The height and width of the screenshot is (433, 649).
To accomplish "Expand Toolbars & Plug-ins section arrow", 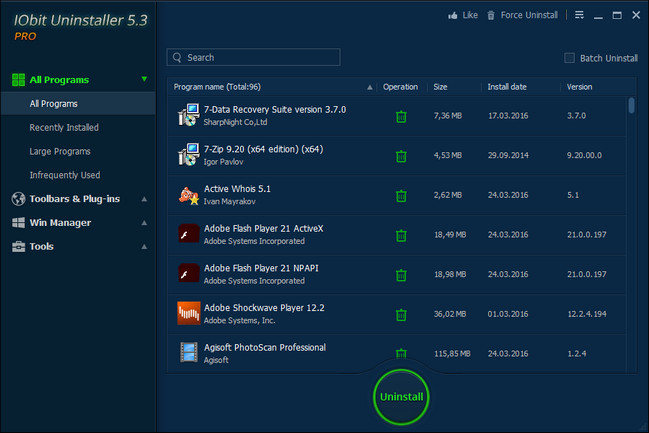I will [x=144, y=199].
